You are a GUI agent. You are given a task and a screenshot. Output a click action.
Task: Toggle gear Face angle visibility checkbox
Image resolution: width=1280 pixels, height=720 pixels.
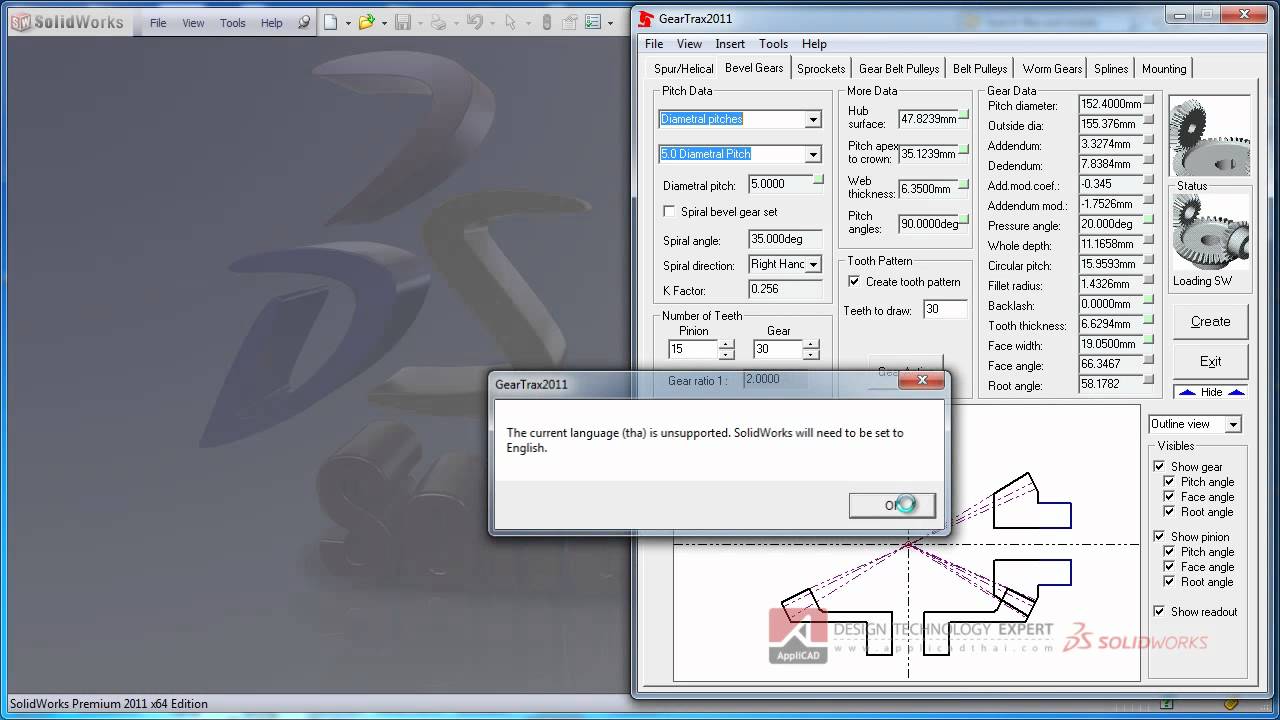click(x=1169, y=497)
